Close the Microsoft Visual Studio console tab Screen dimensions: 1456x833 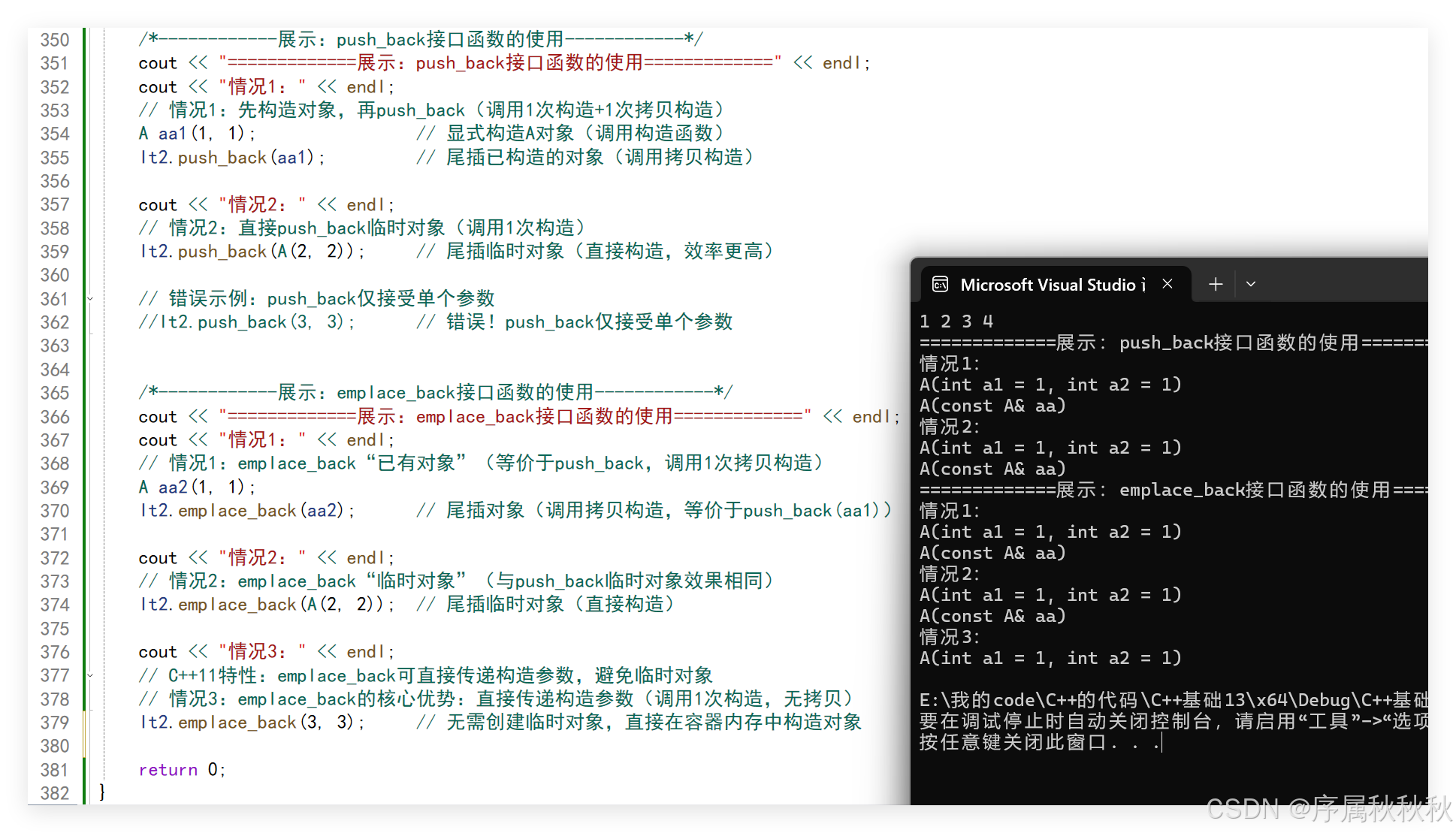click(1168, 284)
